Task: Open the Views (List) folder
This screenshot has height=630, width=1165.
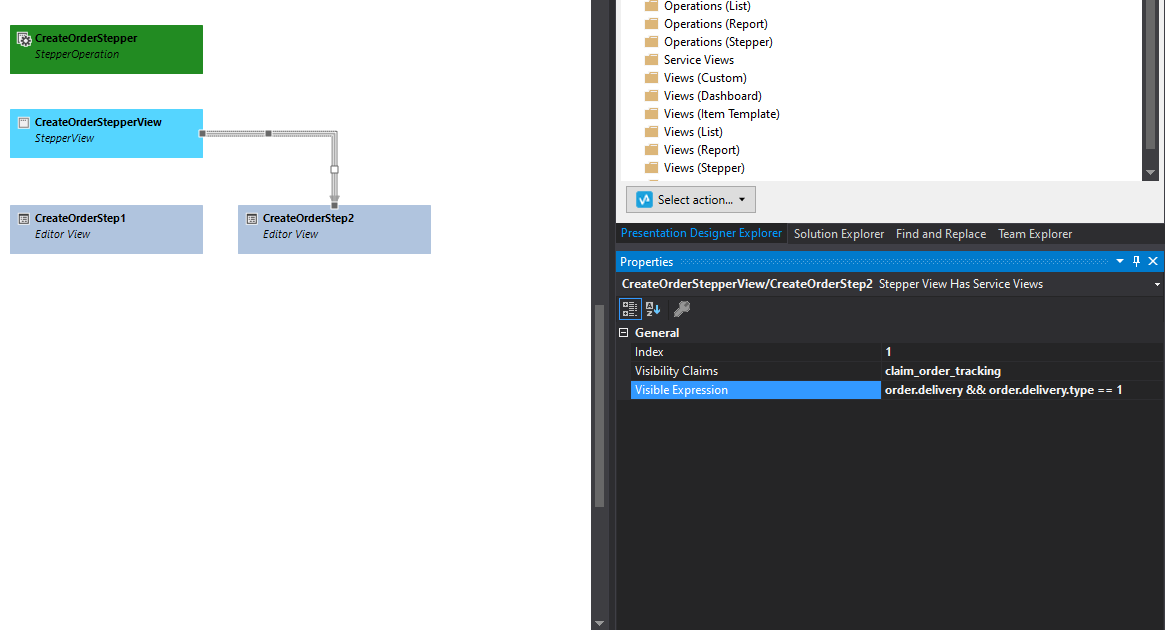Action: point(692,131)
